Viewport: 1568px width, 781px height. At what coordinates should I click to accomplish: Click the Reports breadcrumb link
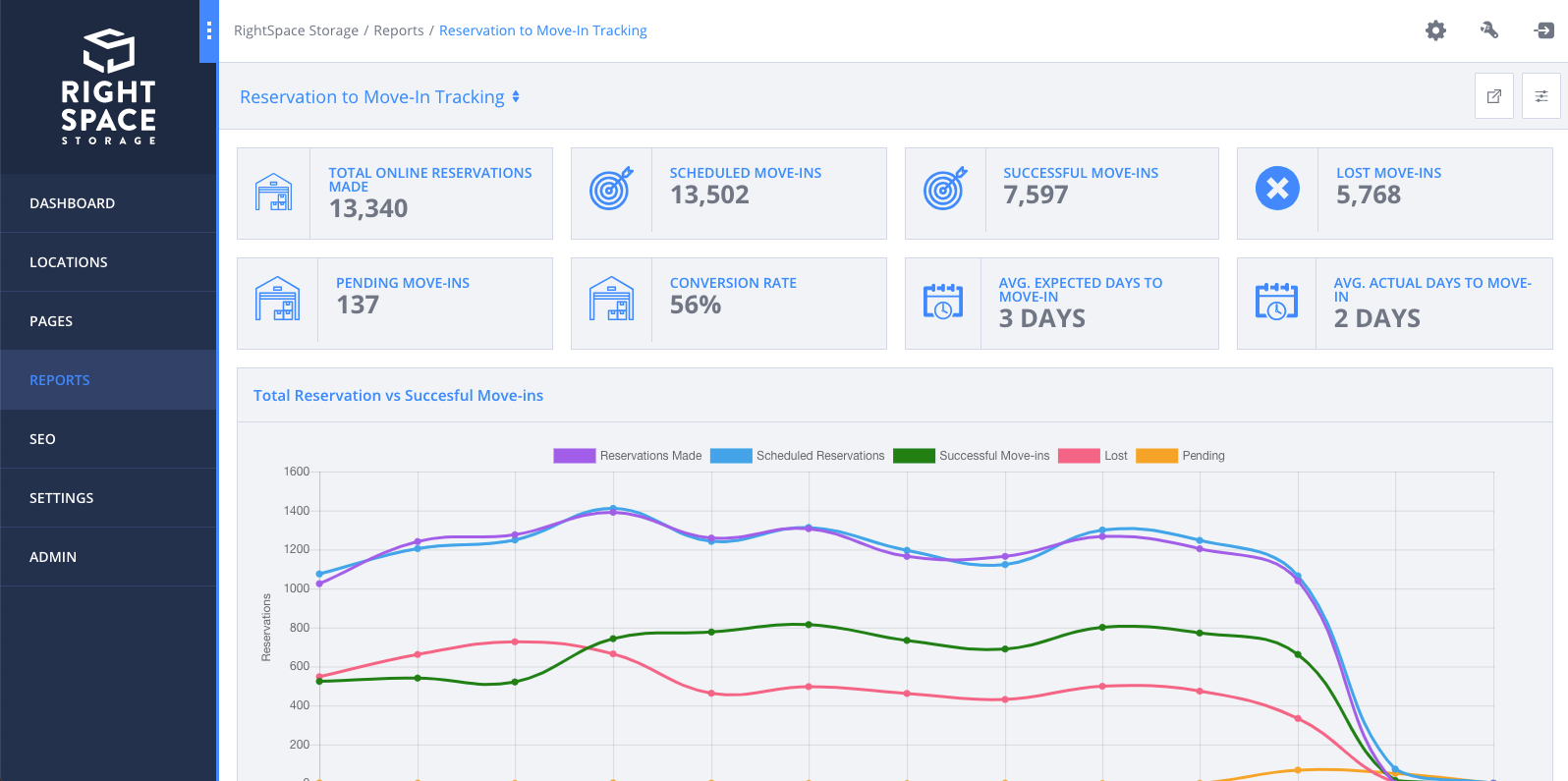click(399, 30)
